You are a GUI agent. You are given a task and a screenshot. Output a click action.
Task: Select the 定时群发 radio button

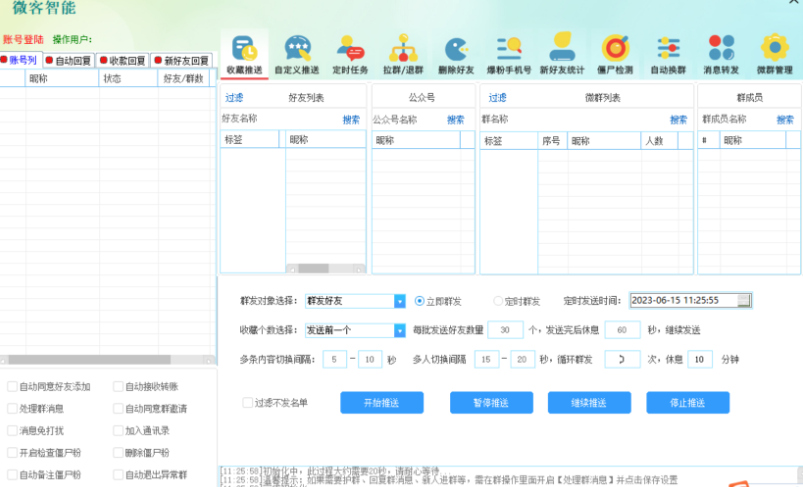498,301
